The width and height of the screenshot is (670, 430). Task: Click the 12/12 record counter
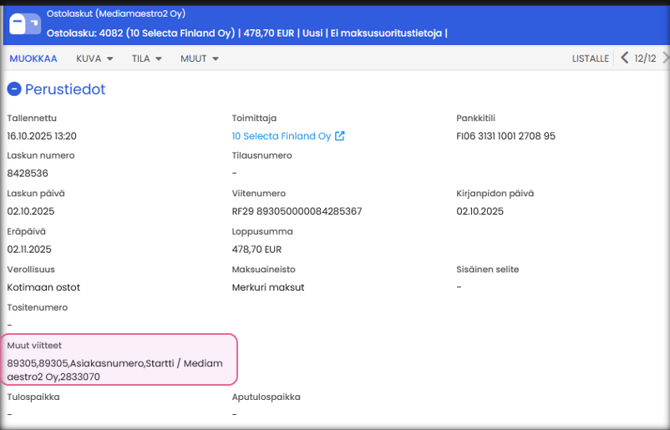[645, 58]
